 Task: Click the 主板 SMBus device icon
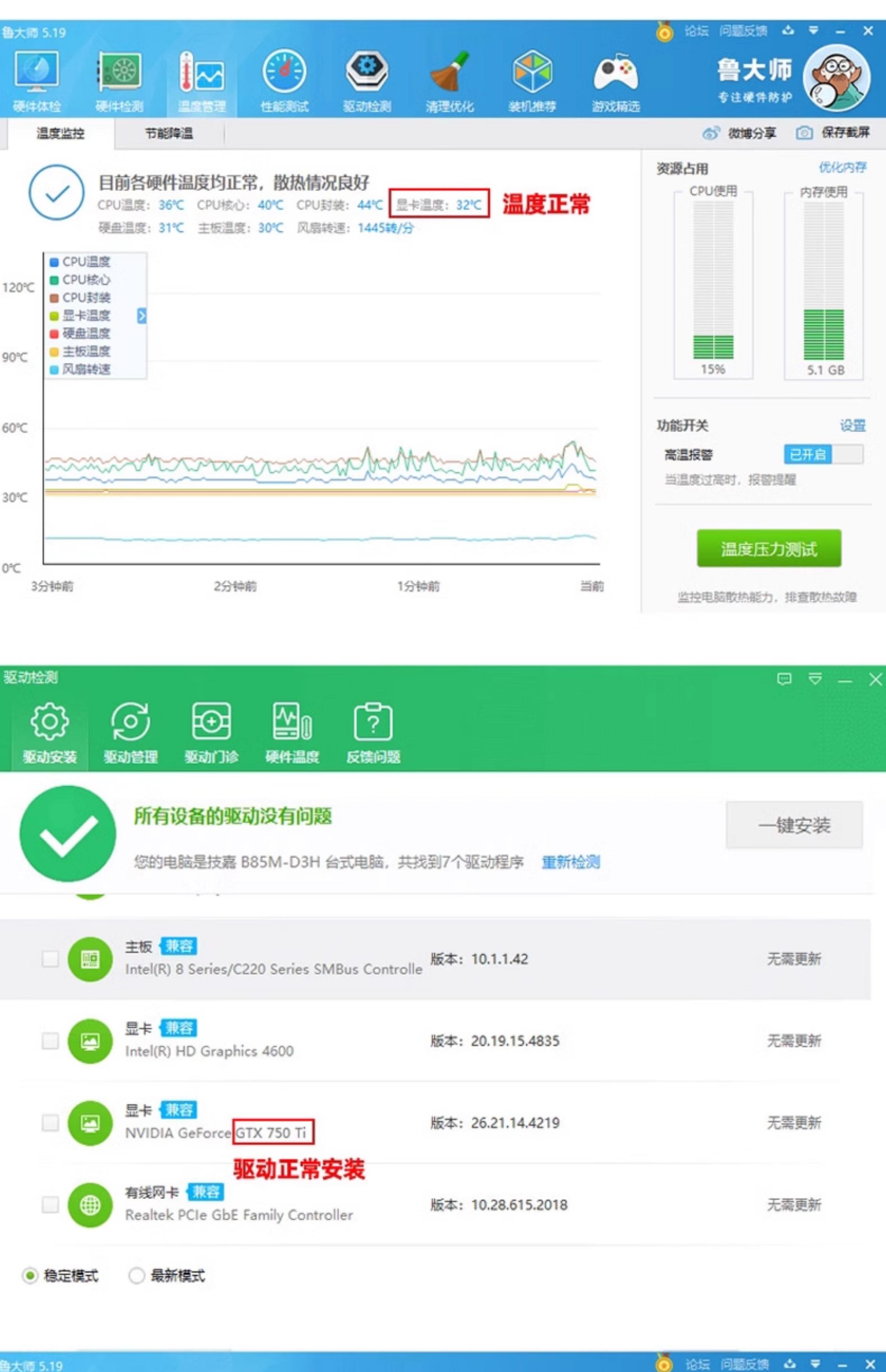click(x=90, y=959)
